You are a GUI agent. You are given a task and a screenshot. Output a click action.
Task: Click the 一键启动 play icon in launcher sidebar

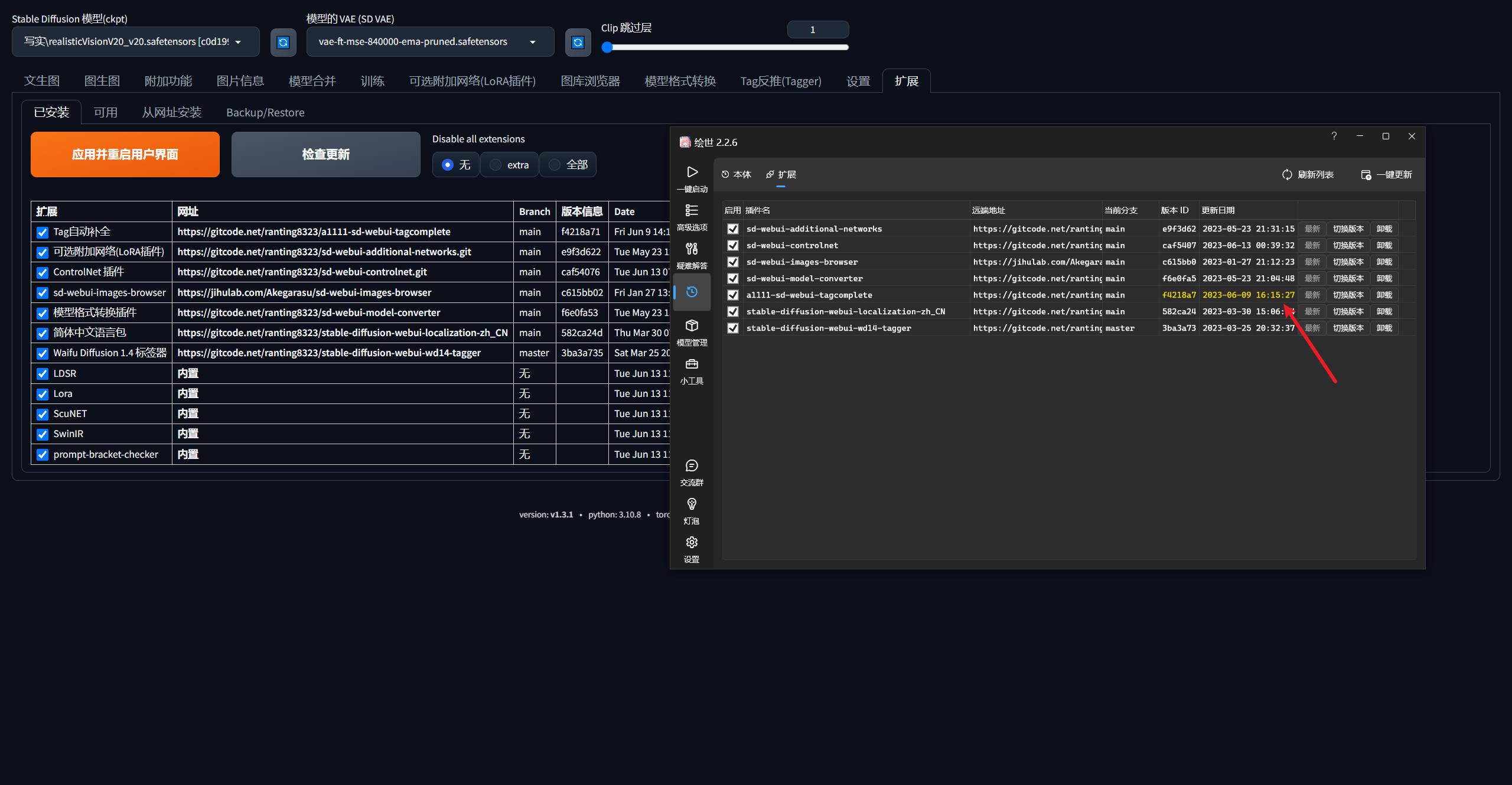[692, 172]
